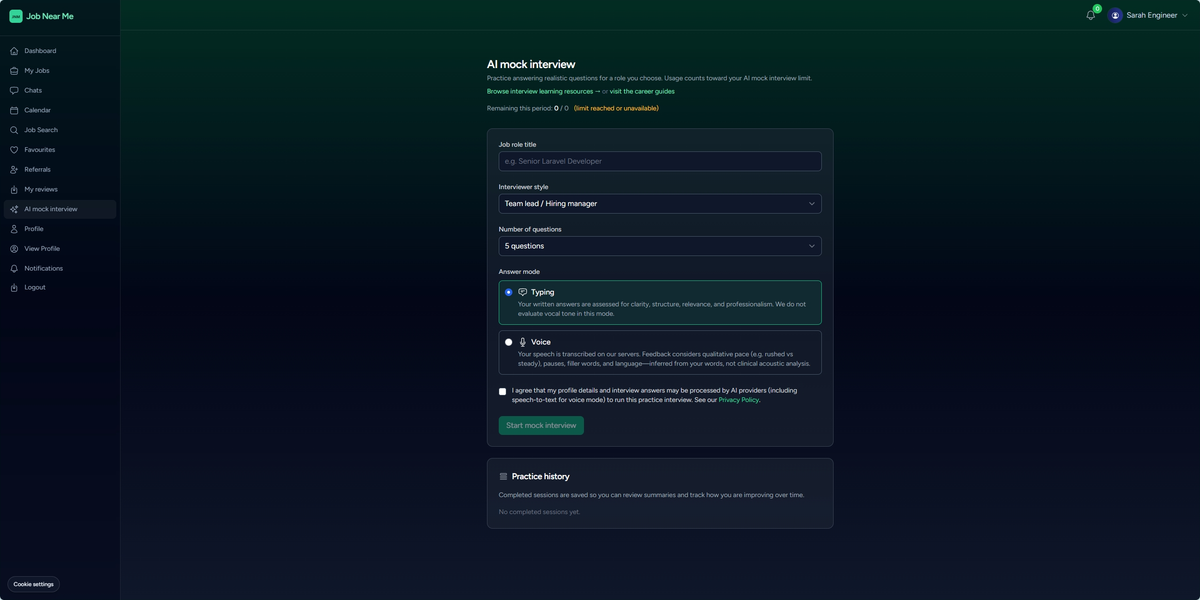The image size is (1200, 600).
Task: Click the Job Search magnifier icon
Action: pos(14,130)
